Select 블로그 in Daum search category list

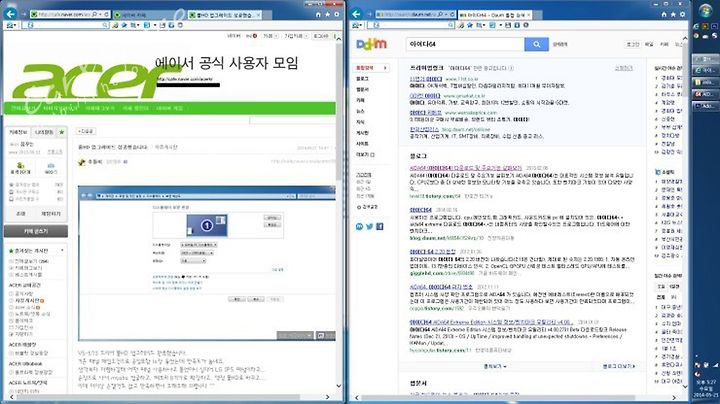pyautogui.click(x=362, y=79)
